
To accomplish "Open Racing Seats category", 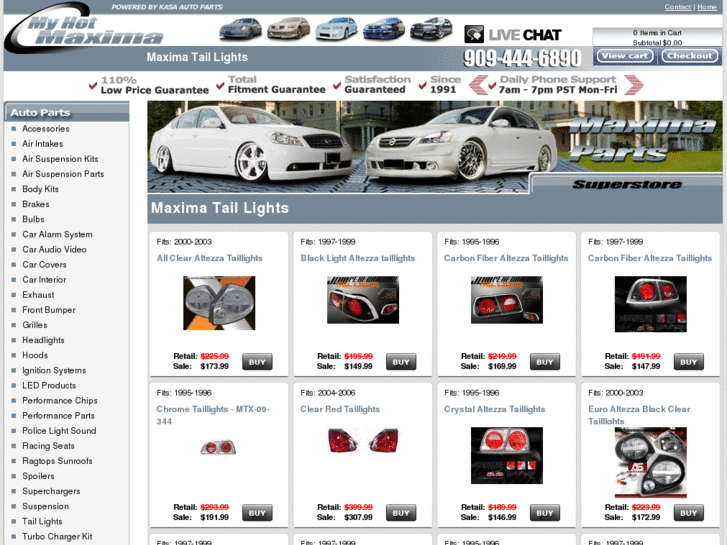I will point(48,446).
